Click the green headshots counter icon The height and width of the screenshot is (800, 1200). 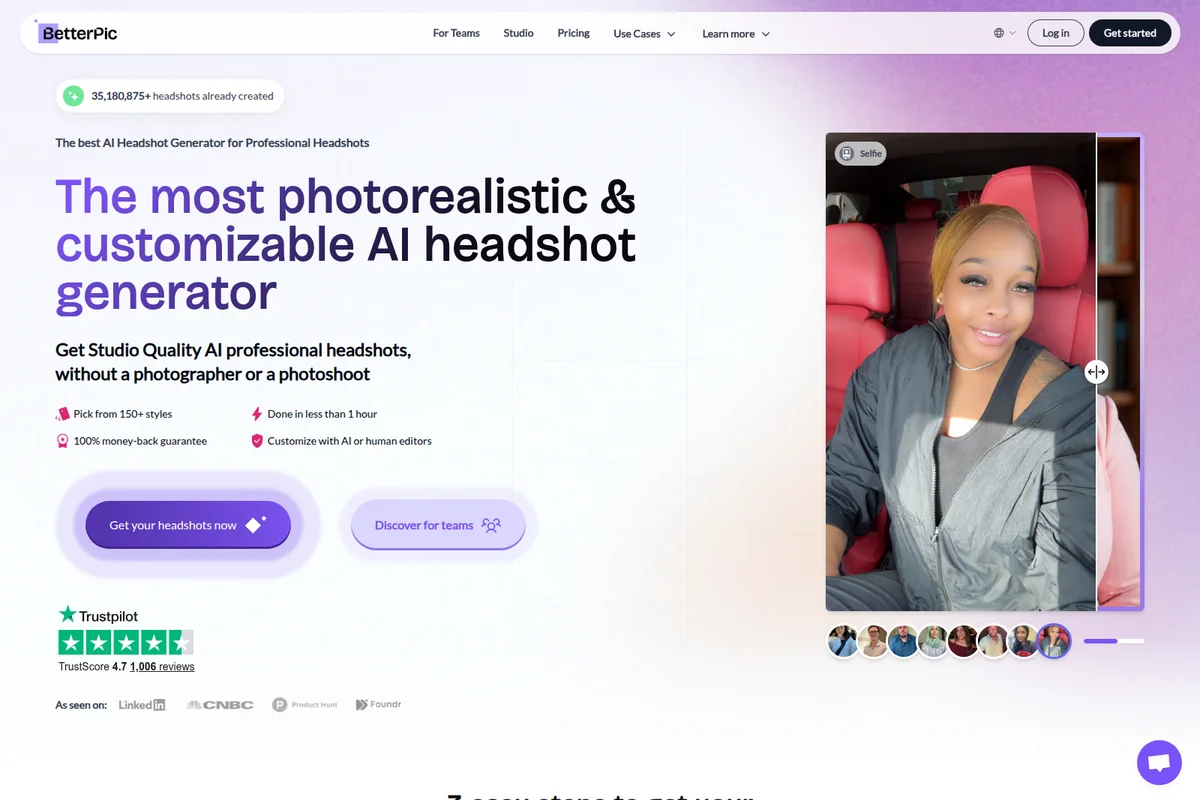73,96
